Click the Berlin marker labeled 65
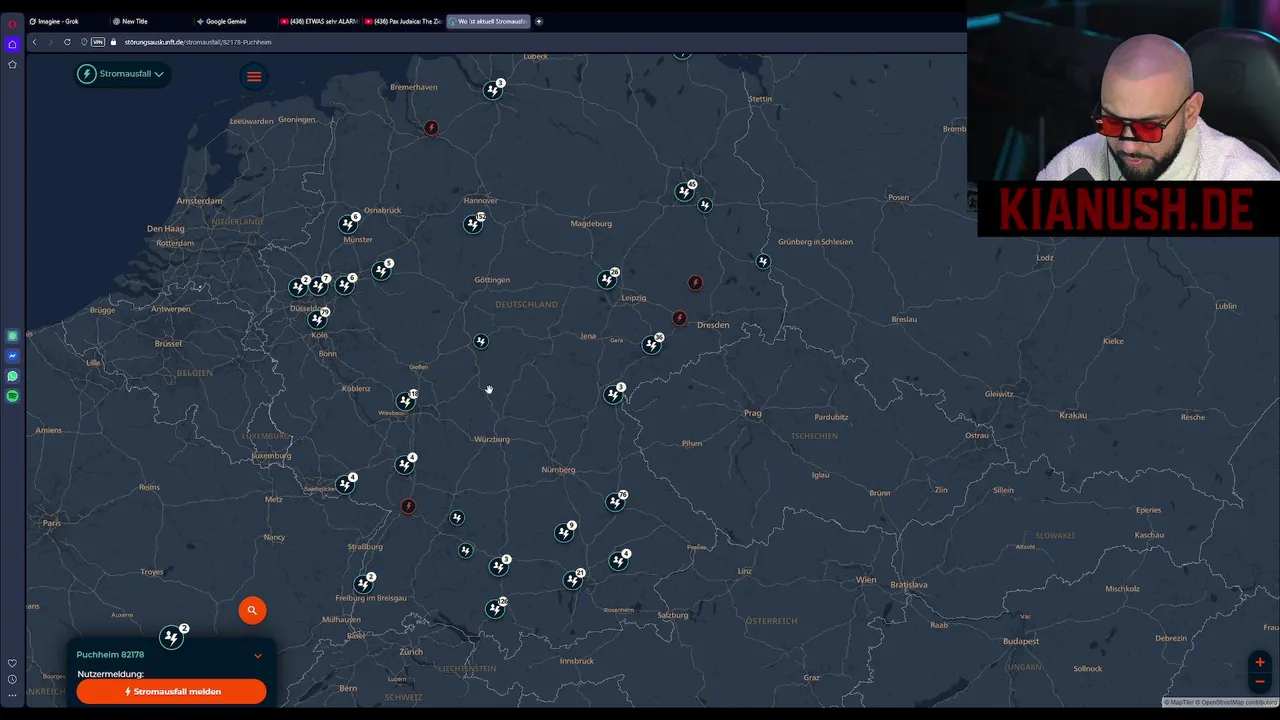 pos(685,190)
